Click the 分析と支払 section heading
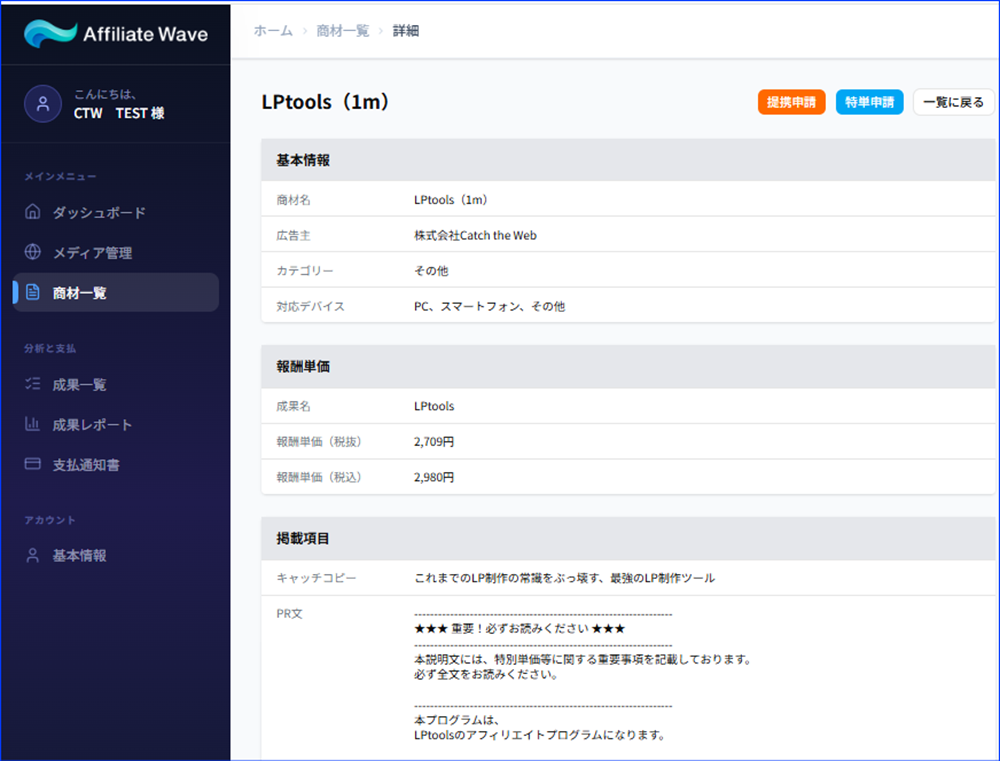This screenshot has width=1000, height=761. (50, 348)
